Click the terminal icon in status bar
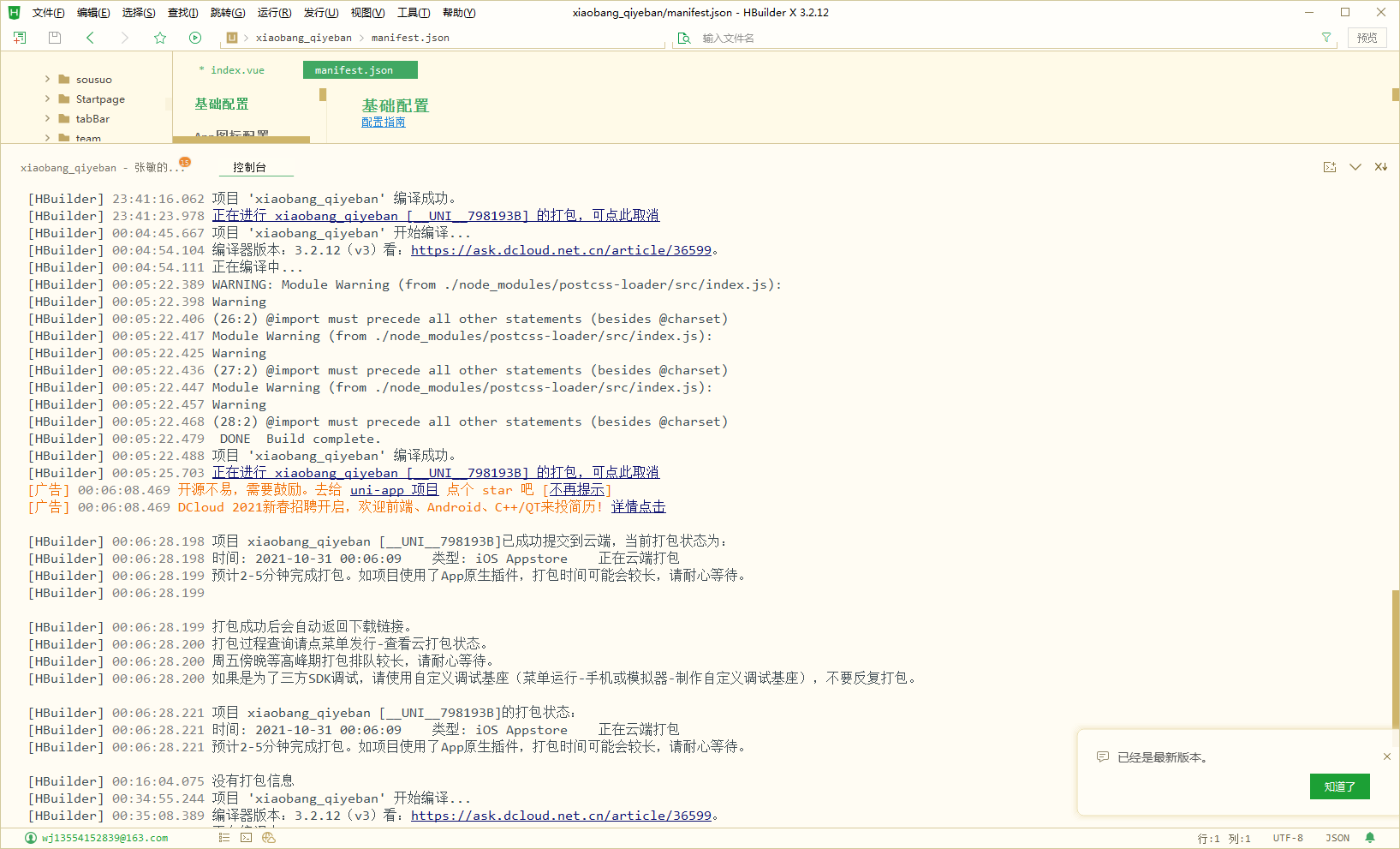 246,838
